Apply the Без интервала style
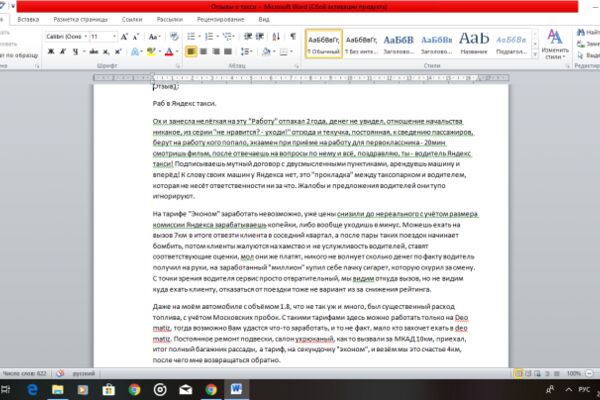Viewport: 600px width, 400px height. pos(361,44)
